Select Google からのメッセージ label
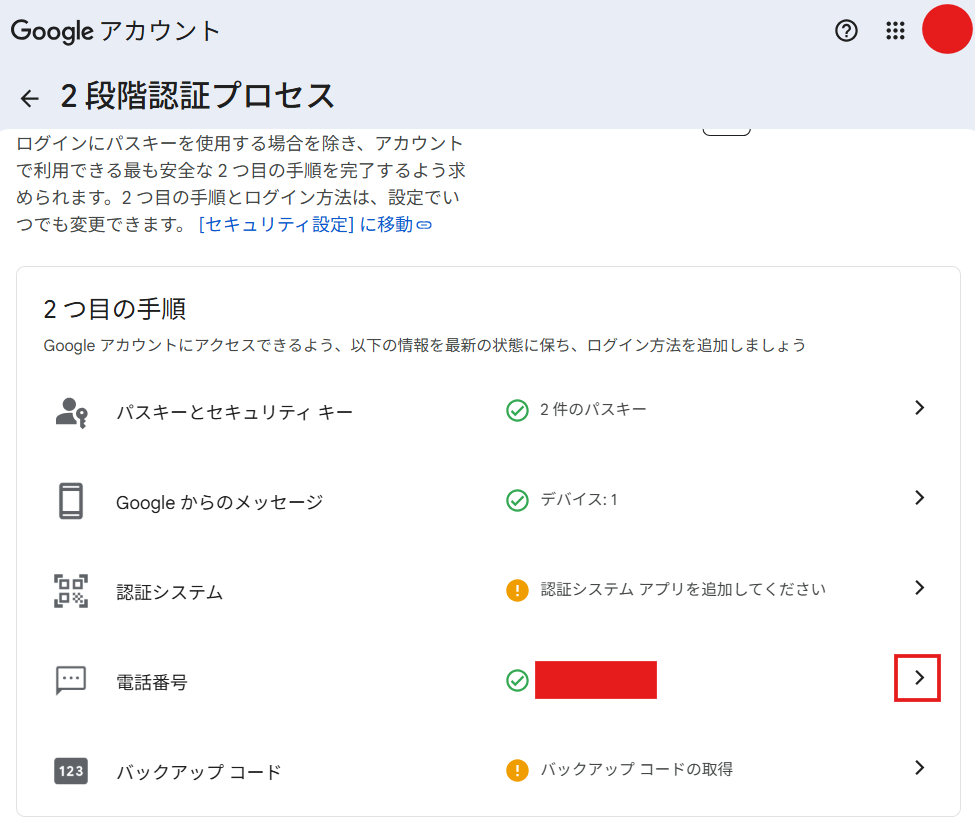 (x=219, y=502)
